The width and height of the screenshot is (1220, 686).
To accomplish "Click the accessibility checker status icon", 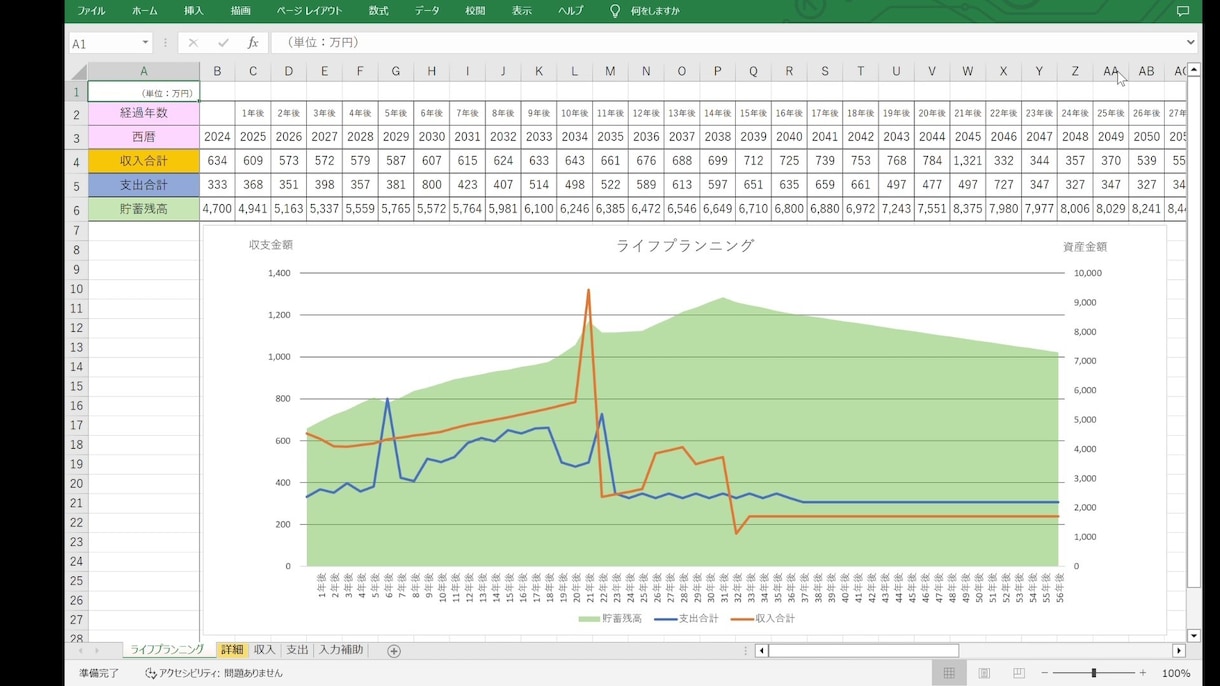I will [151, 674].
